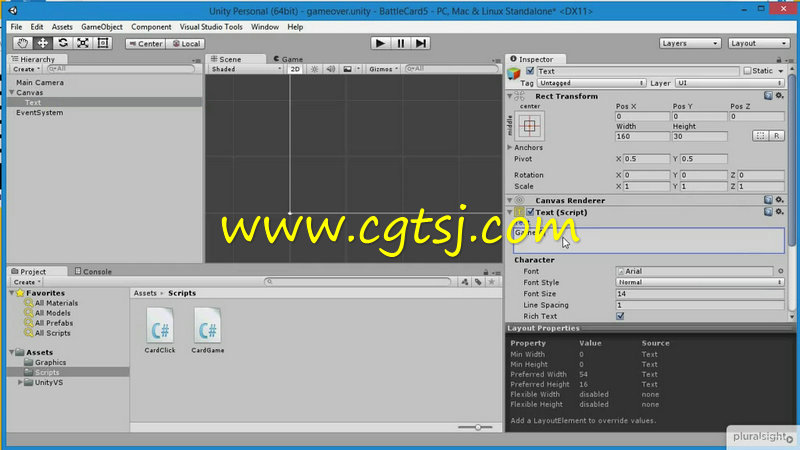Viewport: 800px width, 450px height.
Task: Select Main Camera in Hierarchy
Action: click(x=40, y=82)
